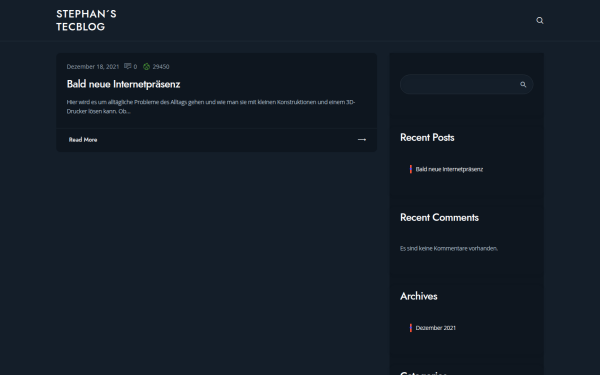This screenshot has width=600, height=375.
Task: Open Stephan's Tecblog site title
Action: [86, 20]
